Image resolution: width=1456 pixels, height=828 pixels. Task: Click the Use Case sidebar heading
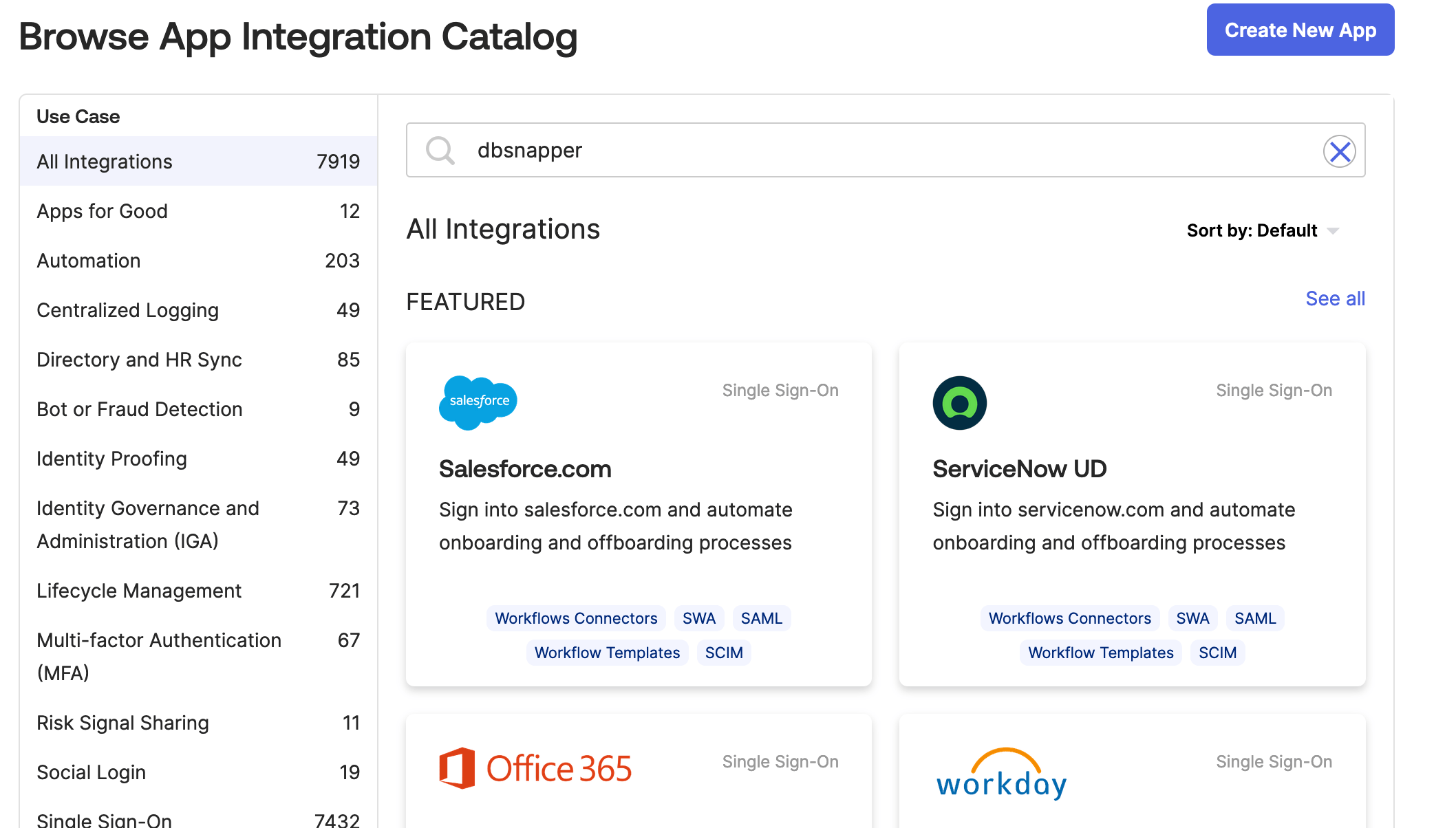point(78,117)
